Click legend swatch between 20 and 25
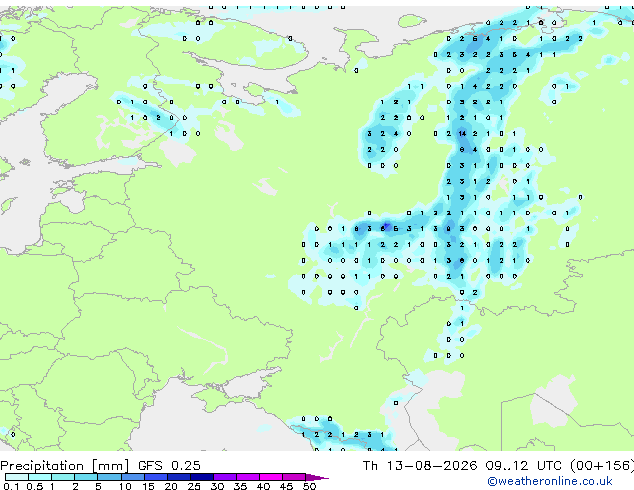The height and width of the screenshot is (490, 634). 179,477
